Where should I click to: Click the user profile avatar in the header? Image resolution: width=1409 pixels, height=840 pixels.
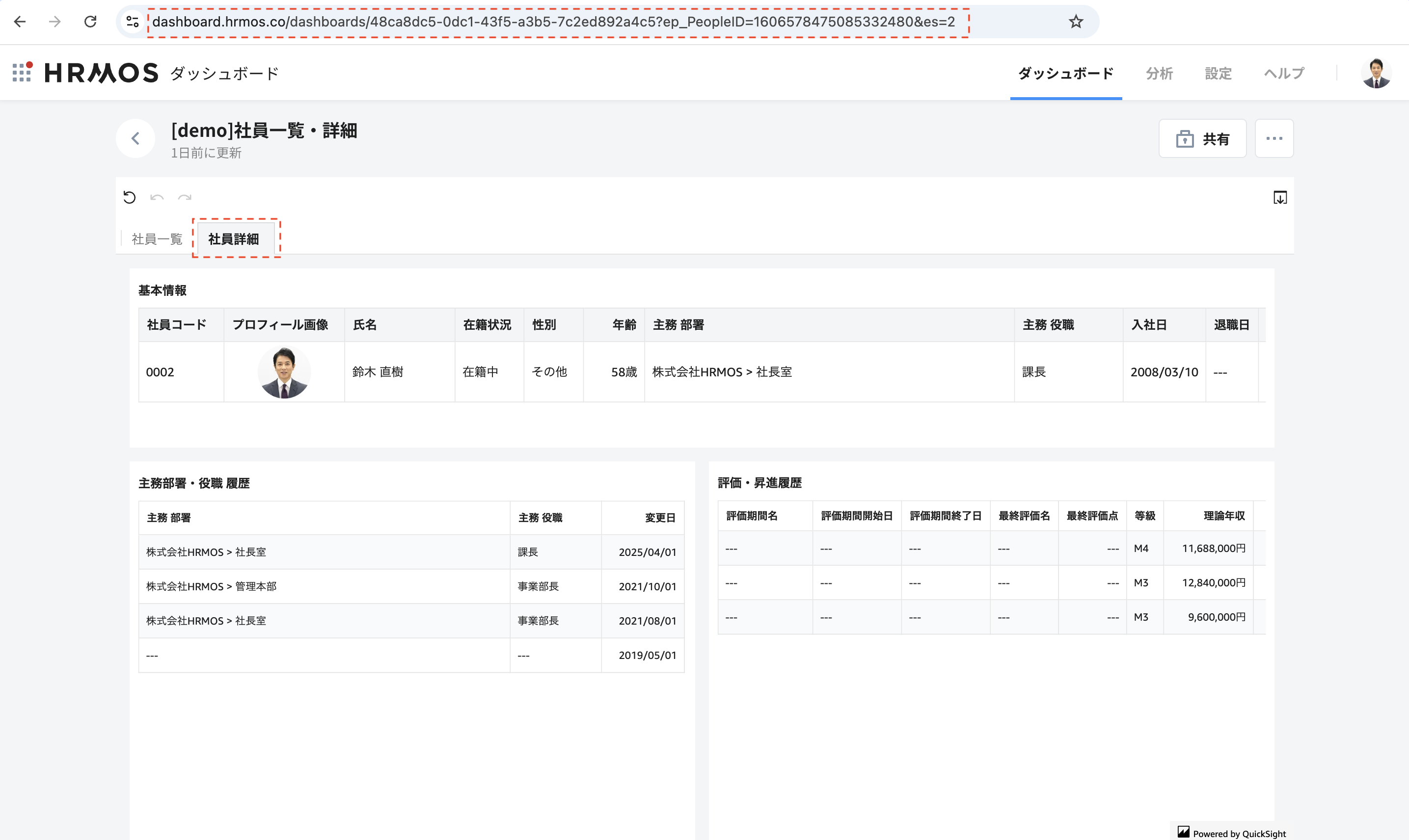pos(1376,73)
